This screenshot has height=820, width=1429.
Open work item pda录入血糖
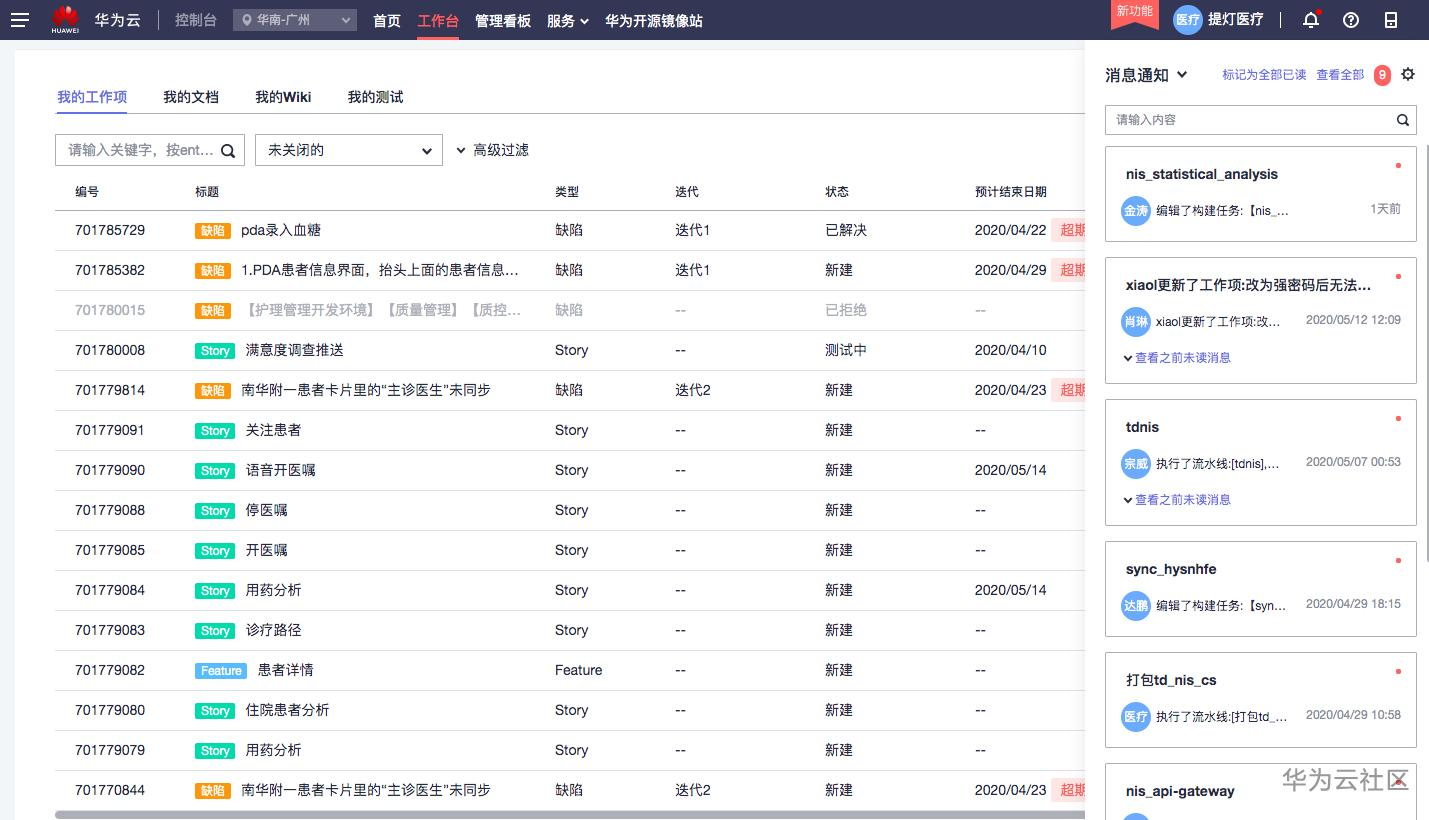(x=281, y=230)
